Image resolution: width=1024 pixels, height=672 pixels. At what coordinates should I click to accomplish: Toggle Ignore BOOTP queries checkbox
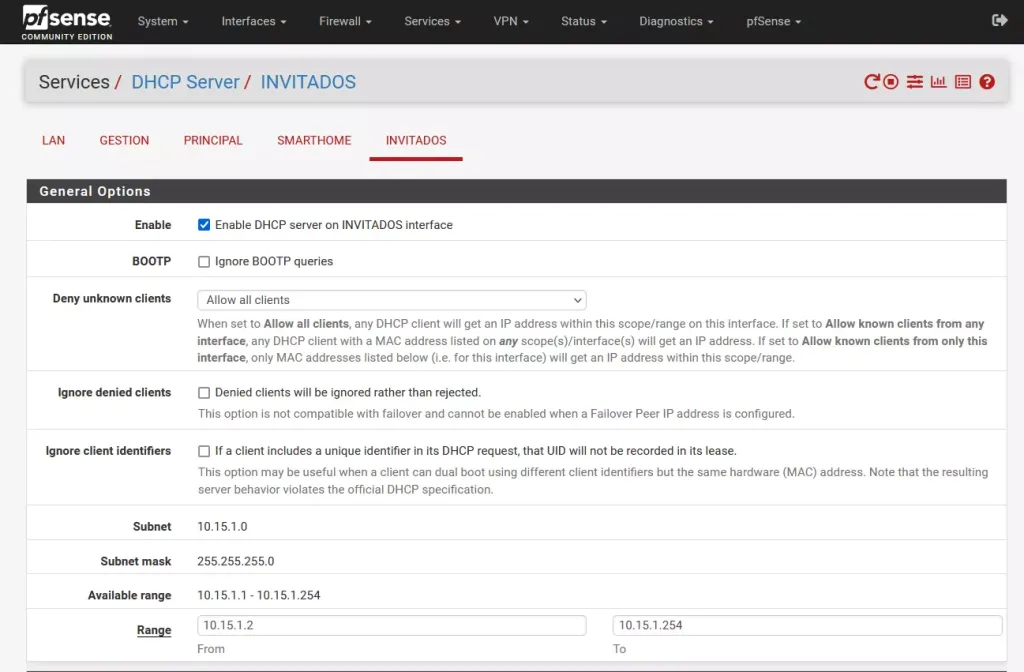tap(204, 261)
